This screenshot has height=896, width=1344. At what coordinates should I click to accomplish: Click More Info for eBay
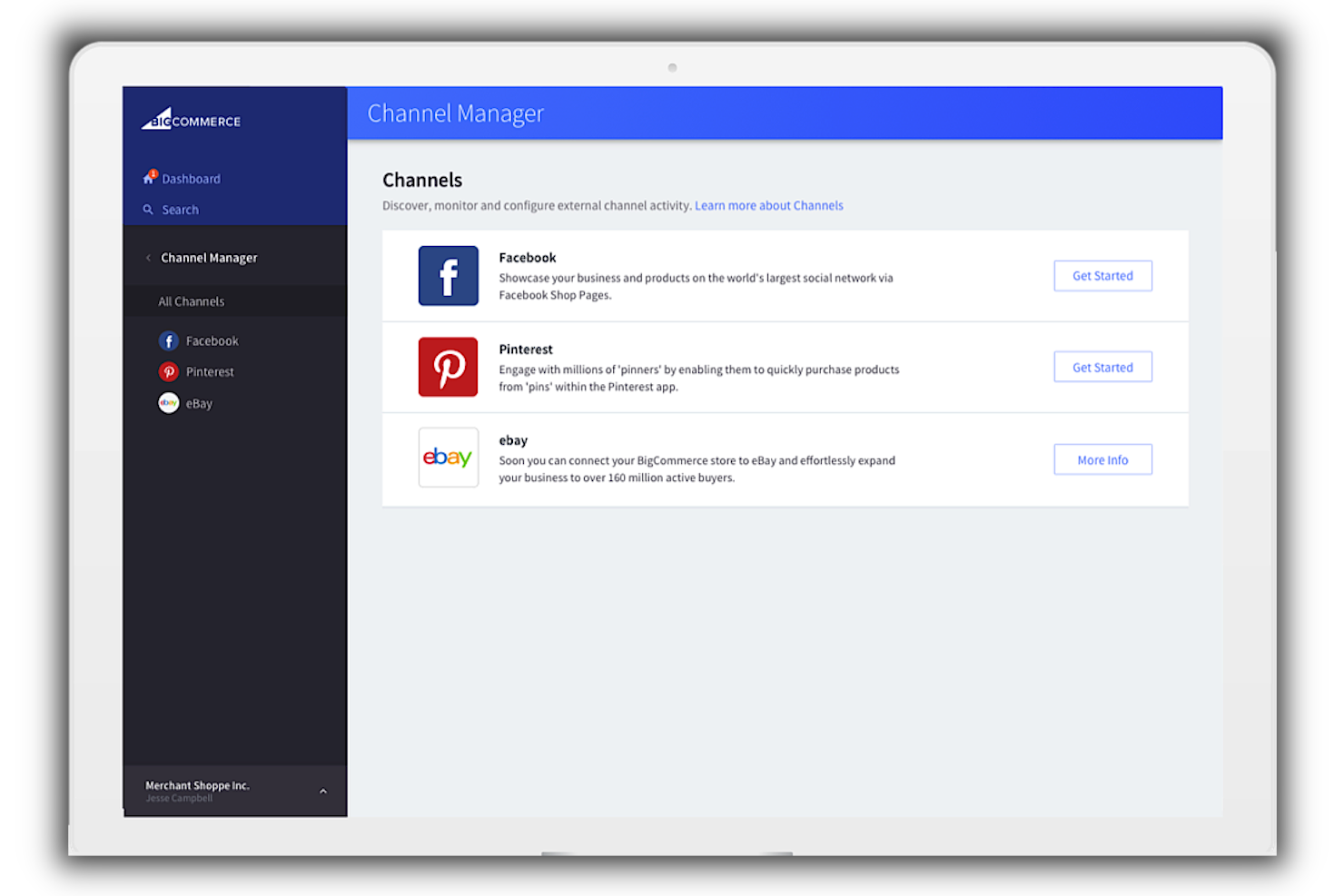coord(1102,459)
